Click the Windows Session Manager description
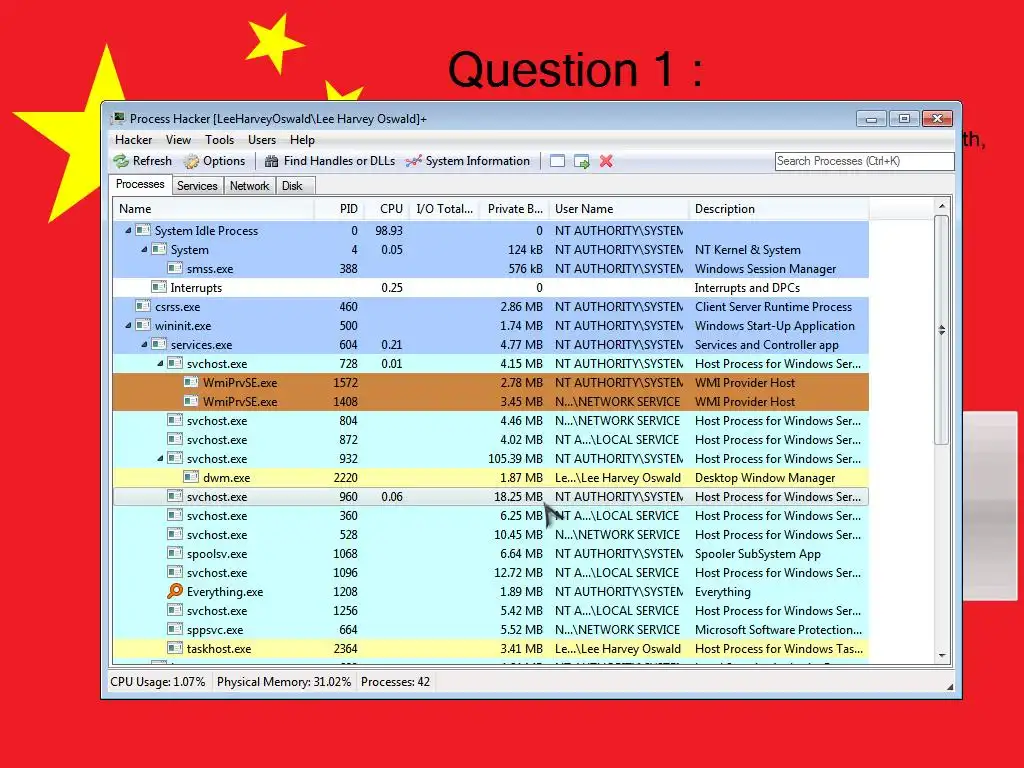The width and height of the screenshot is (1024, 768). tap(765, 268)
